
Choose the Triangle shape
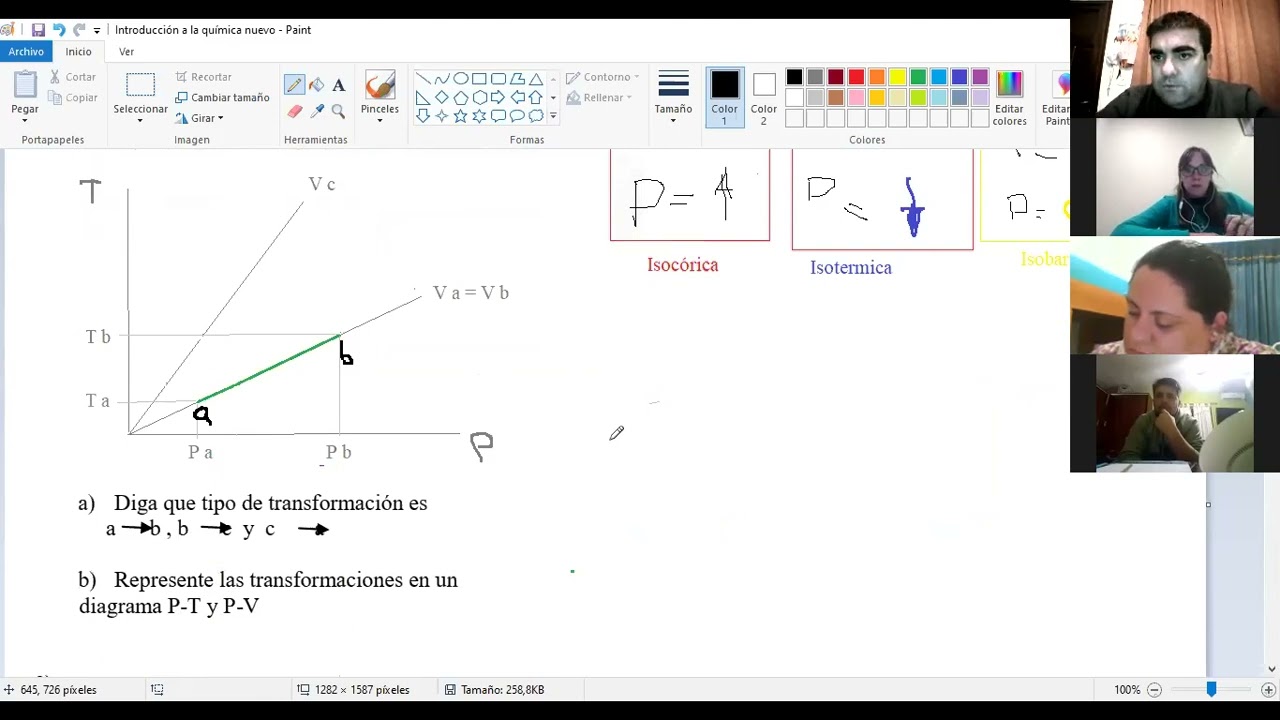click(x=537, y=79)
